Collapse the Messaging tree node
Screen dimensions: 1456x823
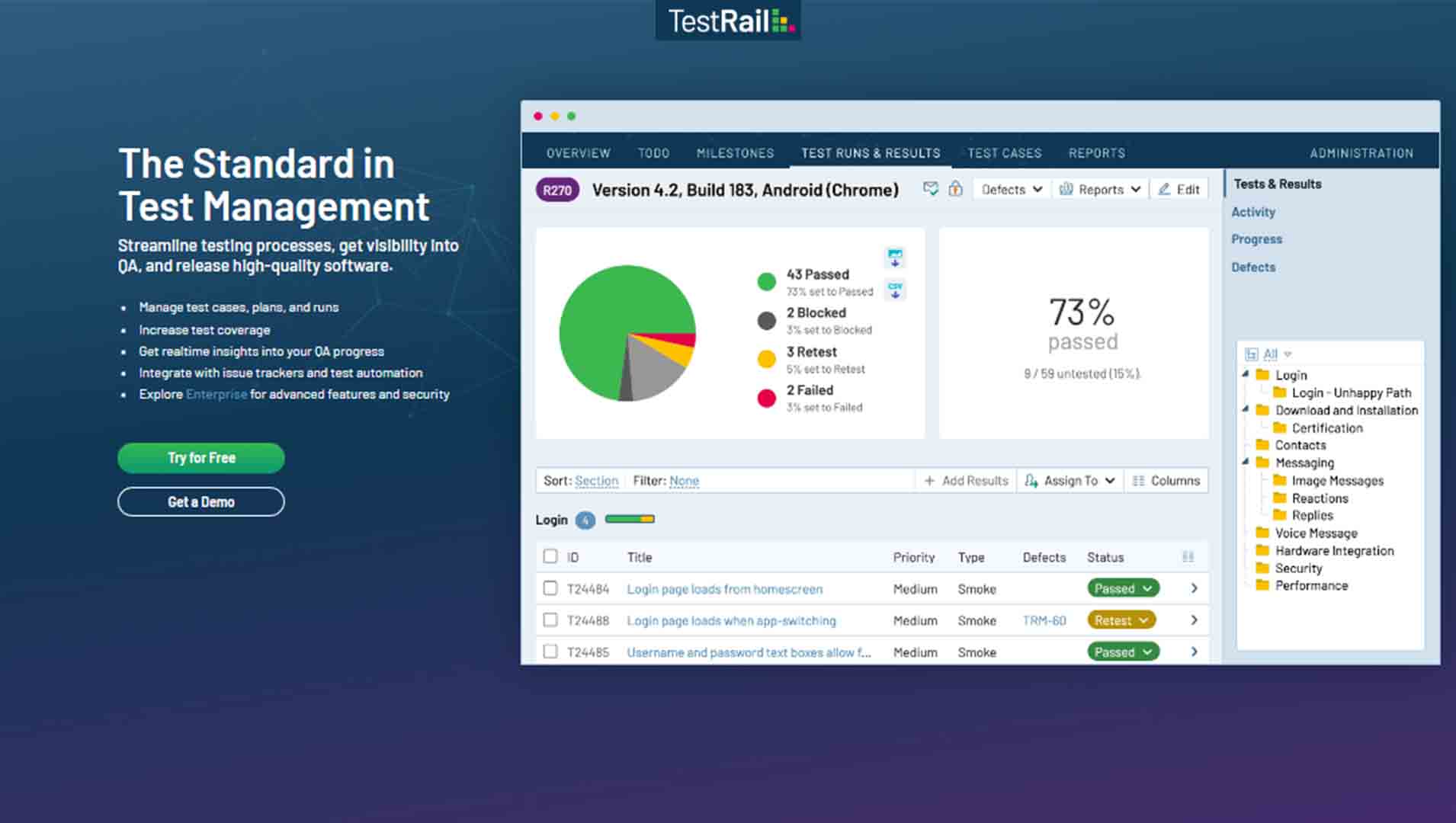coord(1246,461)
